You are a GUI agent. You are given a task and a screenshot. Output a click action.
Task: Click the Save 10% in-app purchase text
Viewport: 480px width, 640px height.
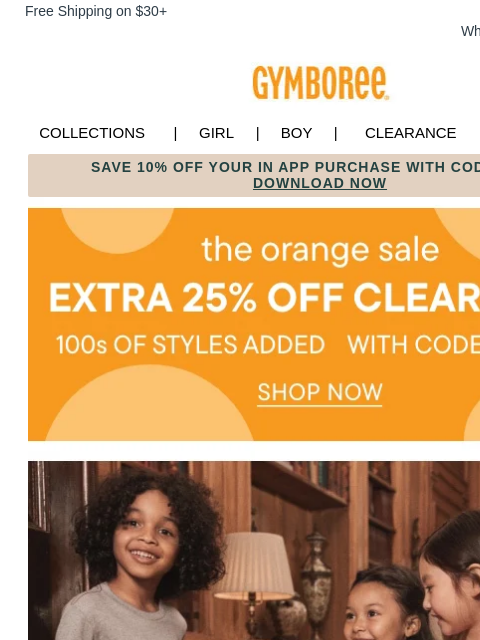point(285,167)
